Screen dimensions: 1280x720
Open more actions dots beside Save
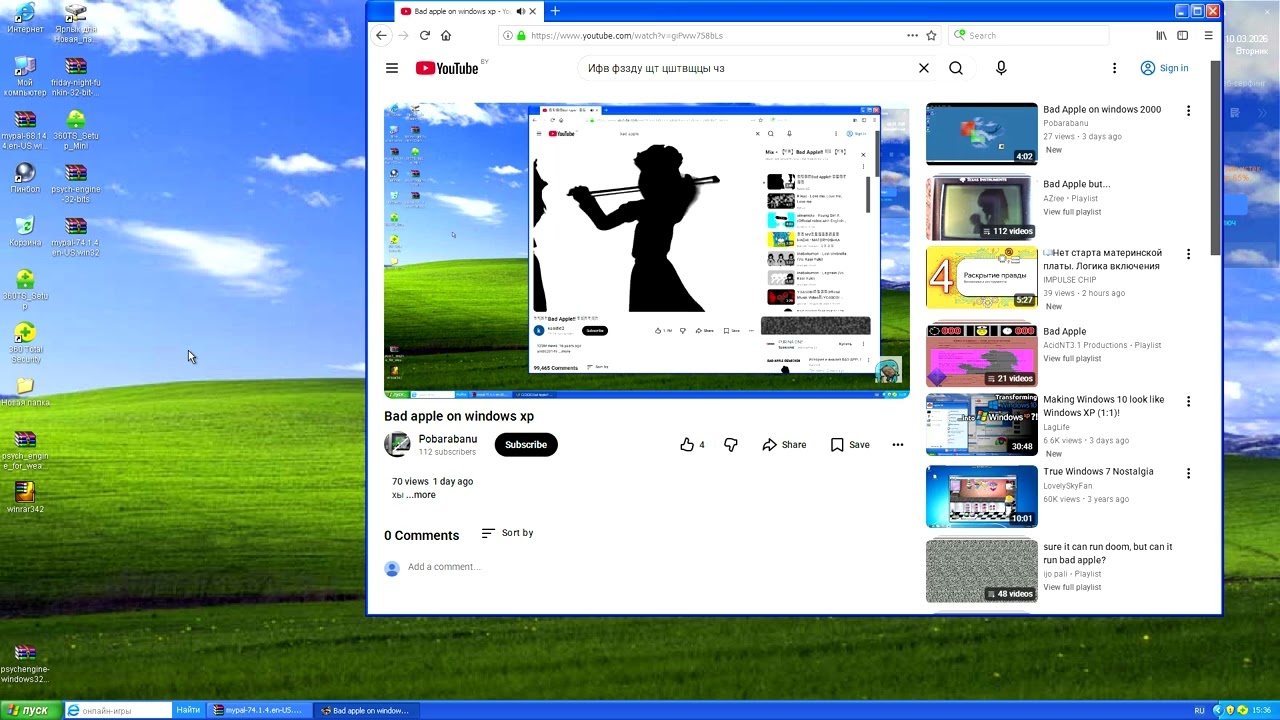tap(898, 445)
